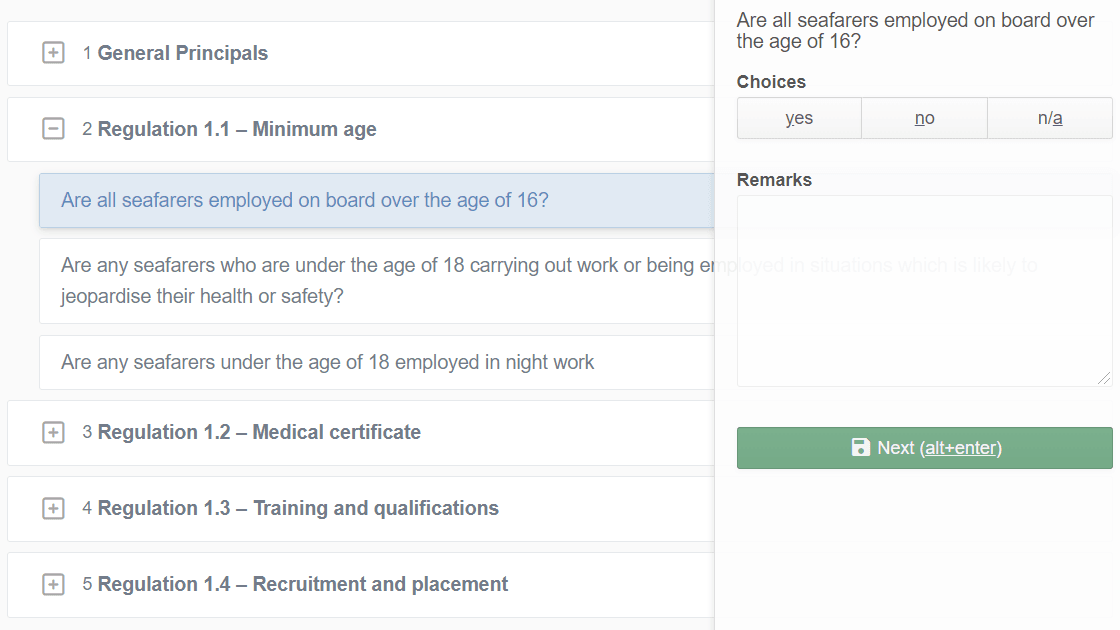Expand the General Principals section plus icon
The width and height of the screenshot is (1120, 630).
[53, 53]
